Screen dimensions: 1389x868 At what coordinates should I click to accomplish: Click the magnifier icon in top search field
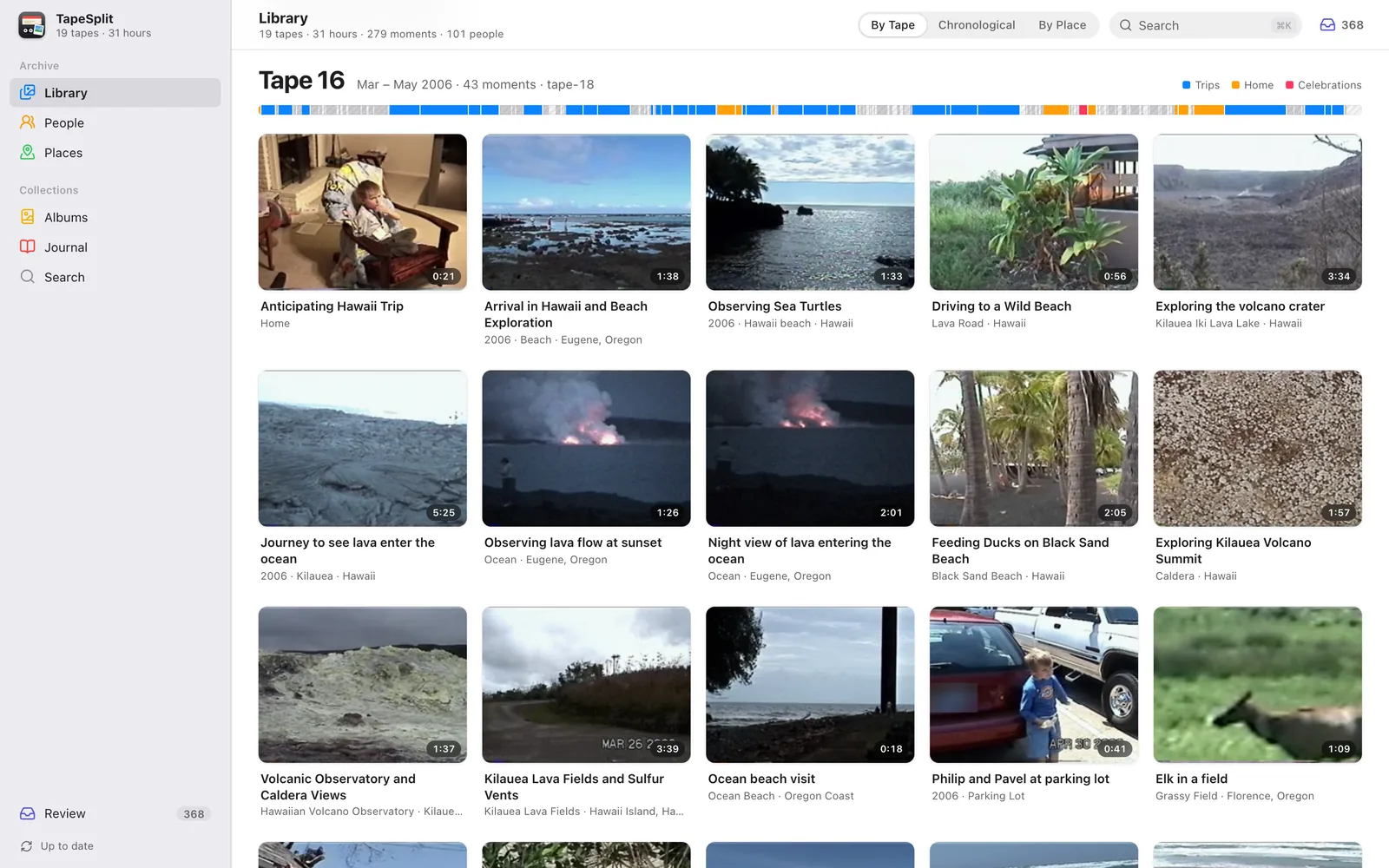(x=1126, y=25)
